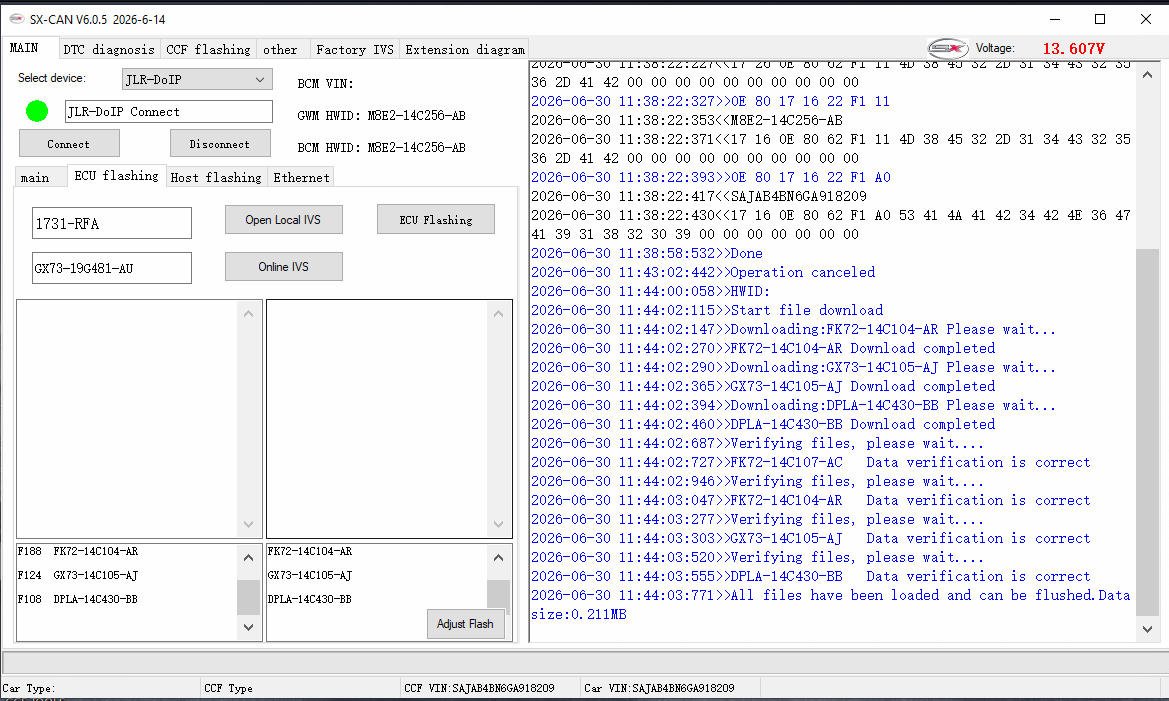Click down arrow of F188 file list scrollbar
1169x701 pixels.
(249, 627)
